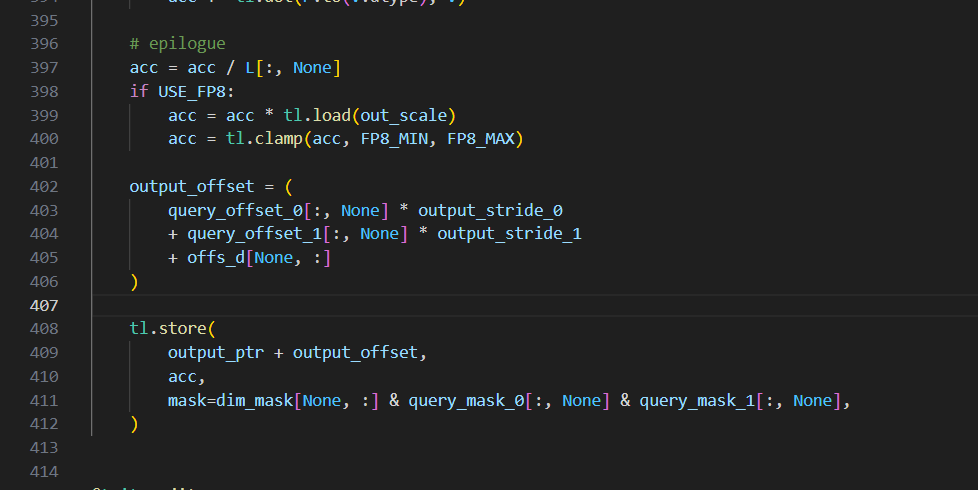Click output_stride_0 on line 403
This screenshot has width=978, height=490.
click(490, 211)
